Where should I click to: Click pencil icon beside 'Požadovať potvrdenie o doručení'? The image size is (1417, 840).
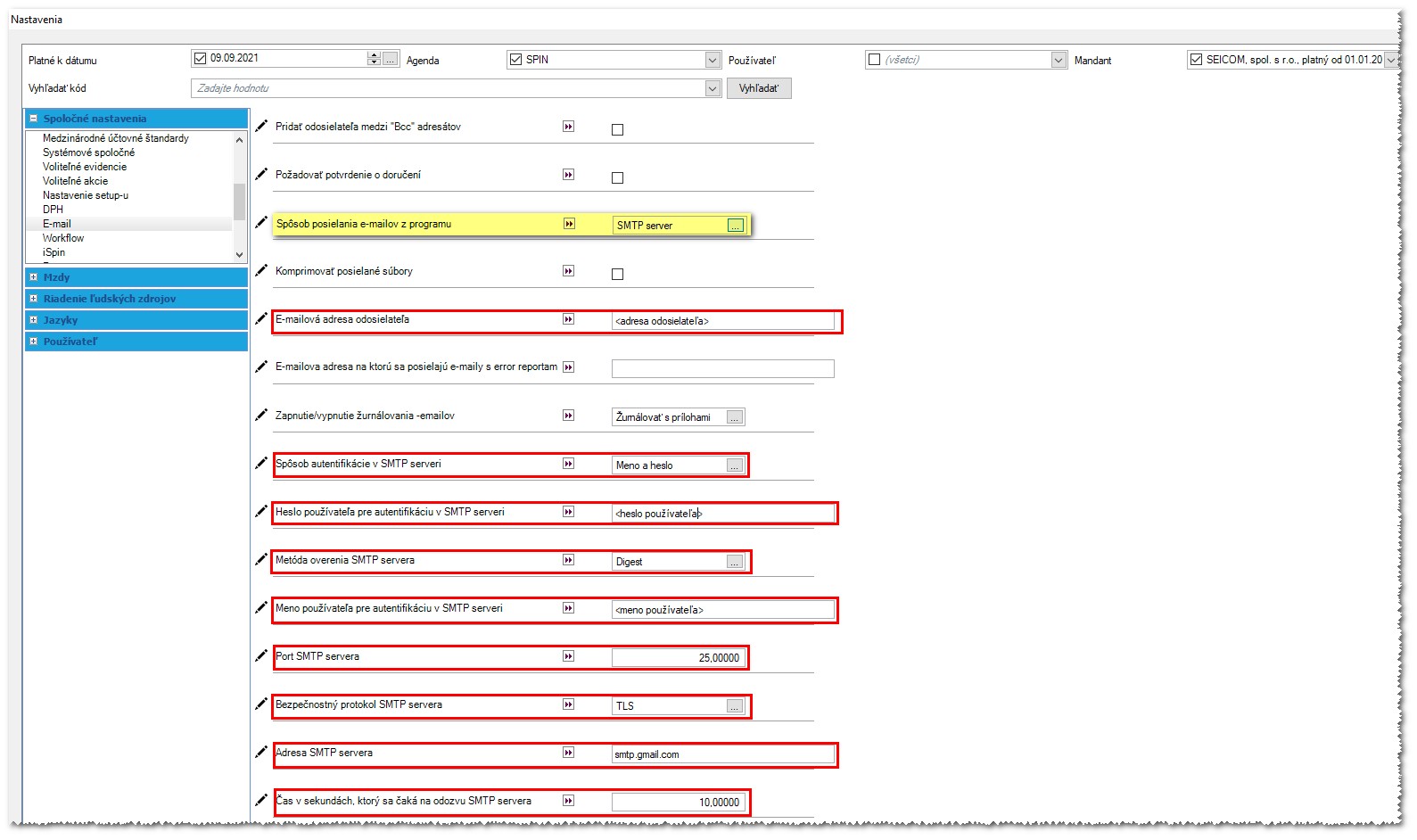tap(261, 174)
